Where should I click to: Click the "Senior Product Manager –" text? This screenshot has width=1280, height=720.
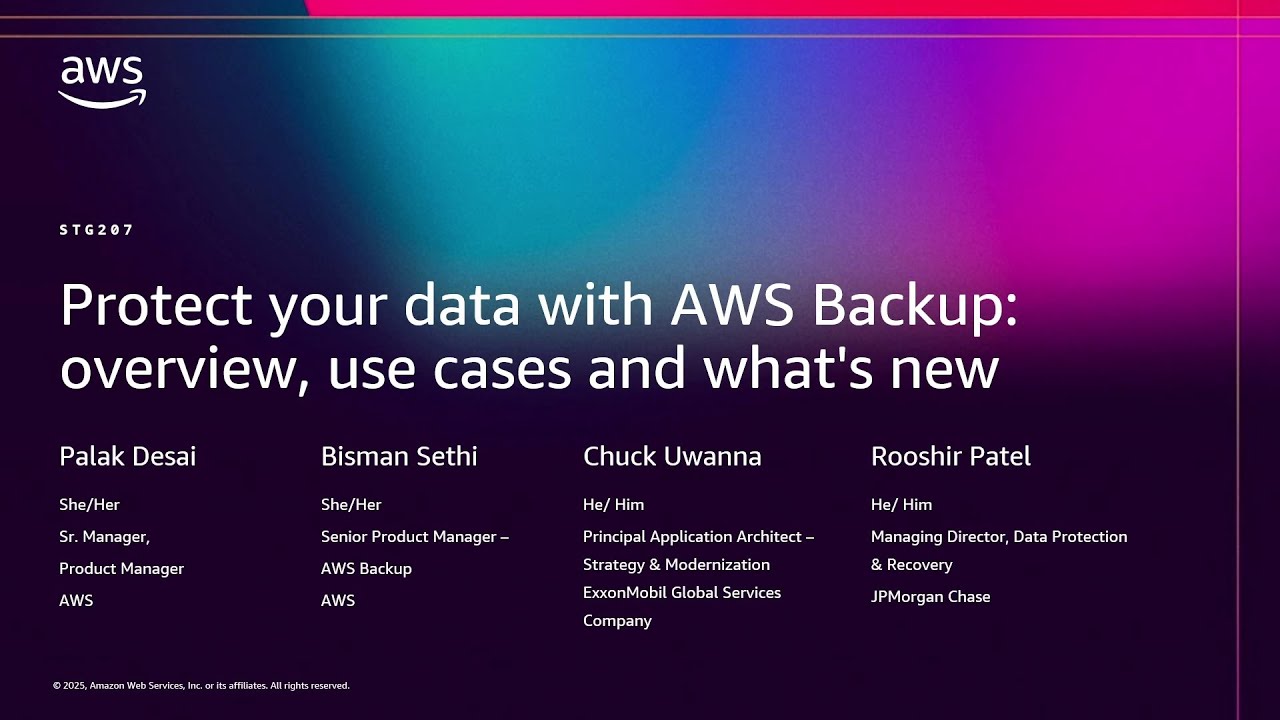tap(415, 537)
